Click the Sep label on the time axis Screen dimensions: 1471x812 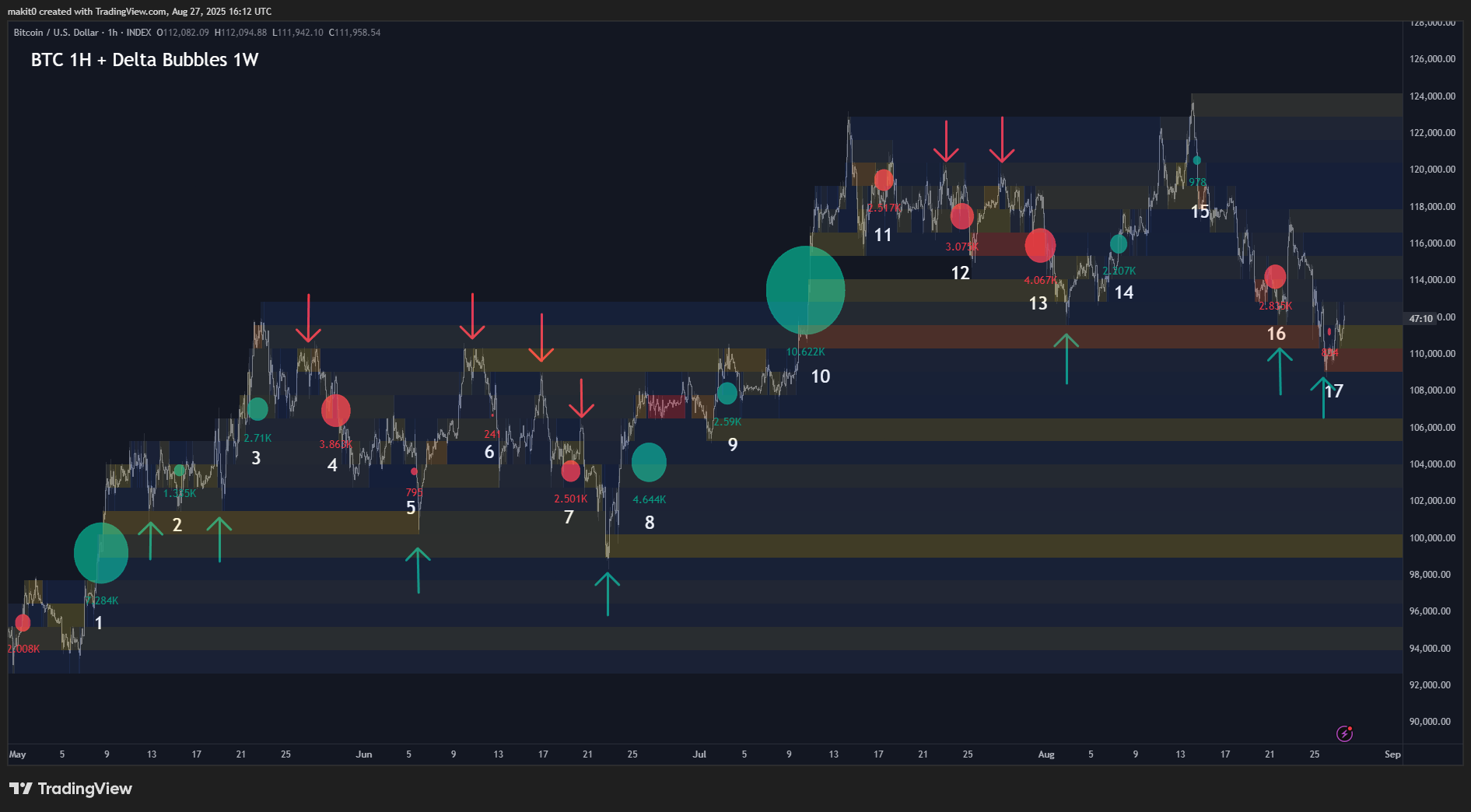(1392, 754)
